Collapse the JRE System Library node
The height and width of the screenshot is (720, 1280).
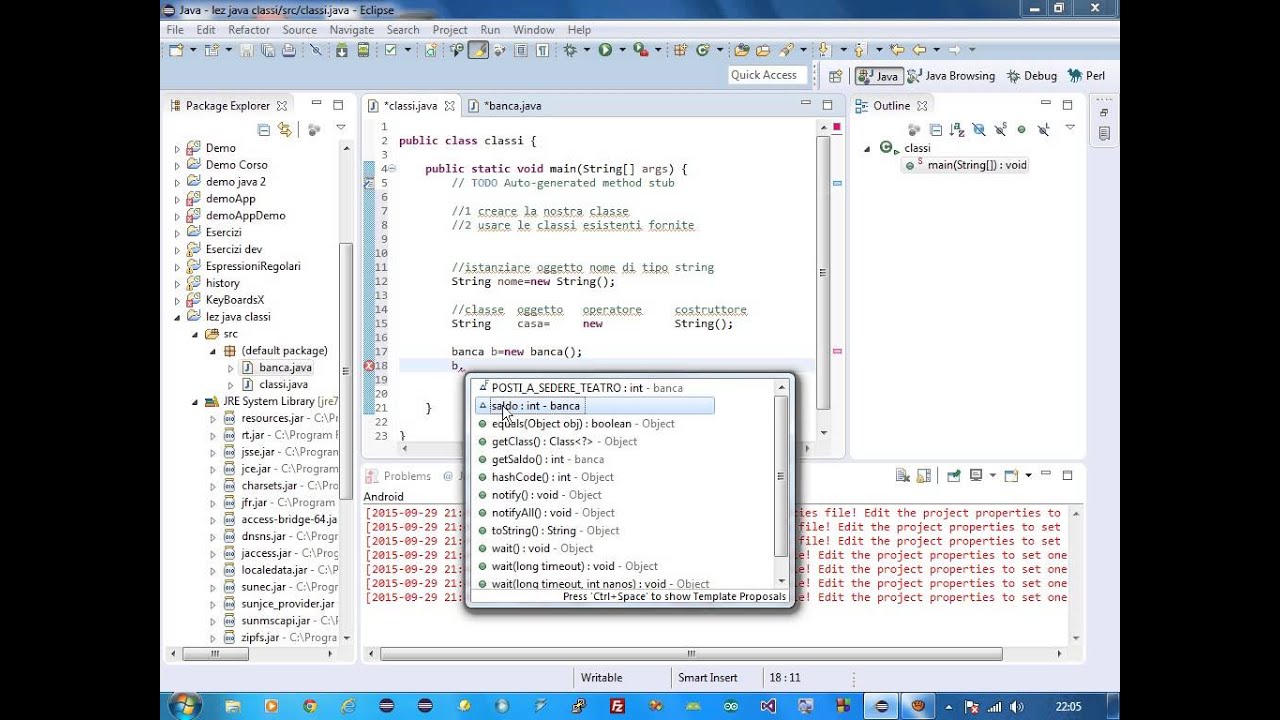point(196,402)
